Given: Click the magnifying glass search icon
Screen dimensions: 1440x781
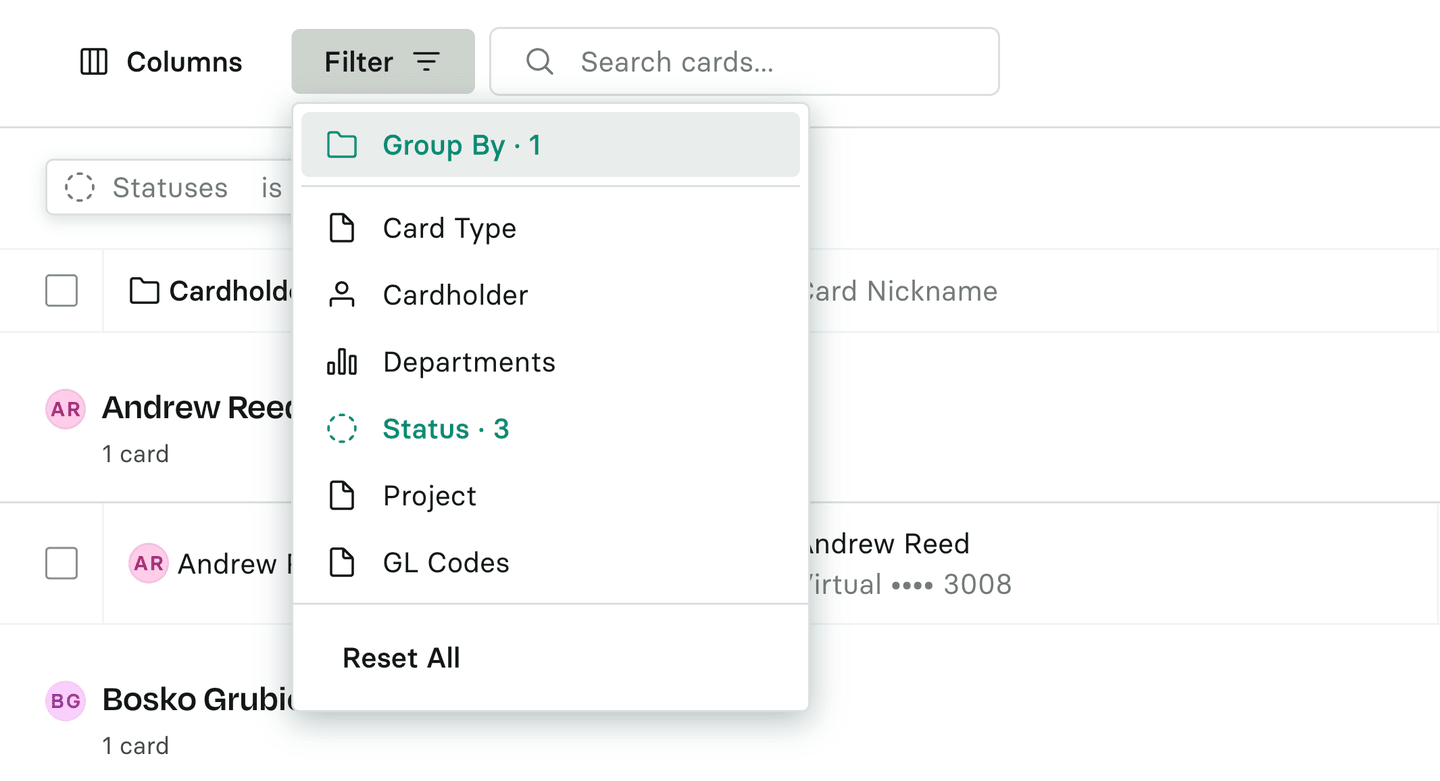Looking at the screenshot, I should click(540, 62).
